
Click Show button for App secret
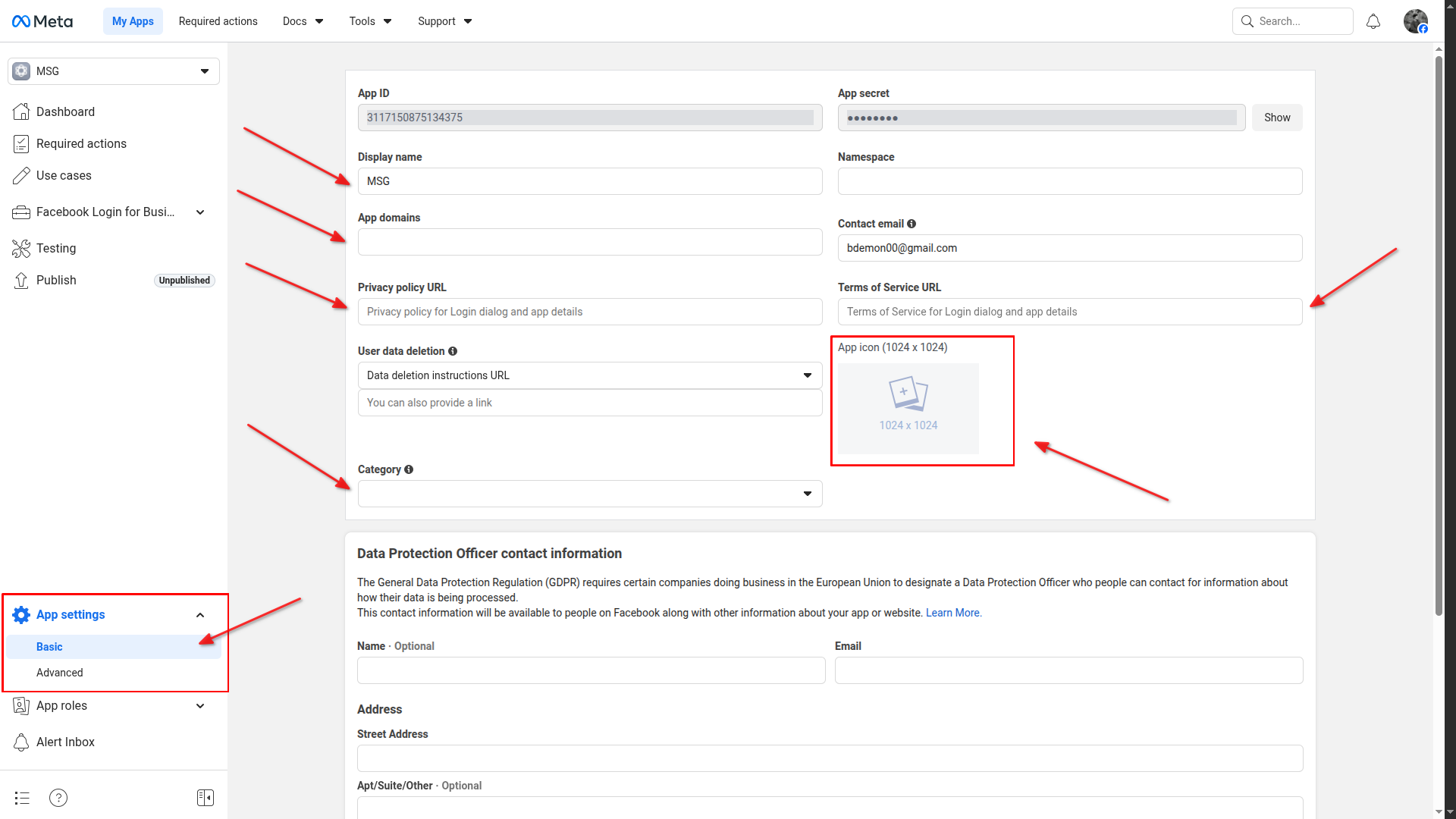[1276, 118]
